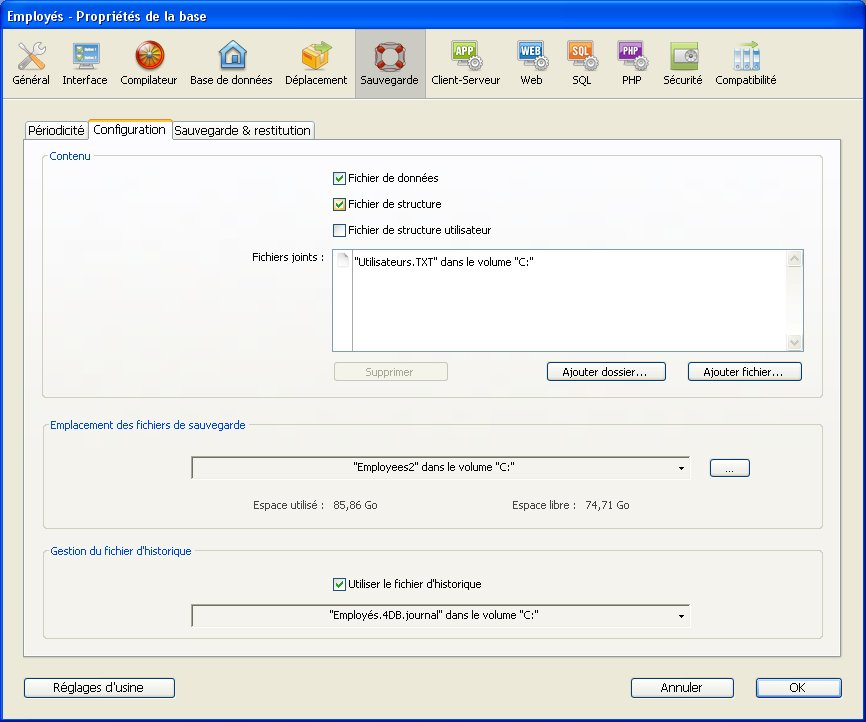This screenshot has height=722, width=866.
Task: Select the Utilisateurs.TXT attached file entry
Action: click(x=437, y=263)
